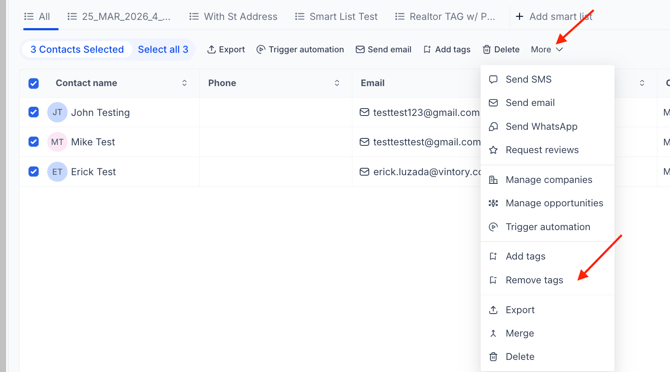Open the Erick Test contact name

coord(94,172)
